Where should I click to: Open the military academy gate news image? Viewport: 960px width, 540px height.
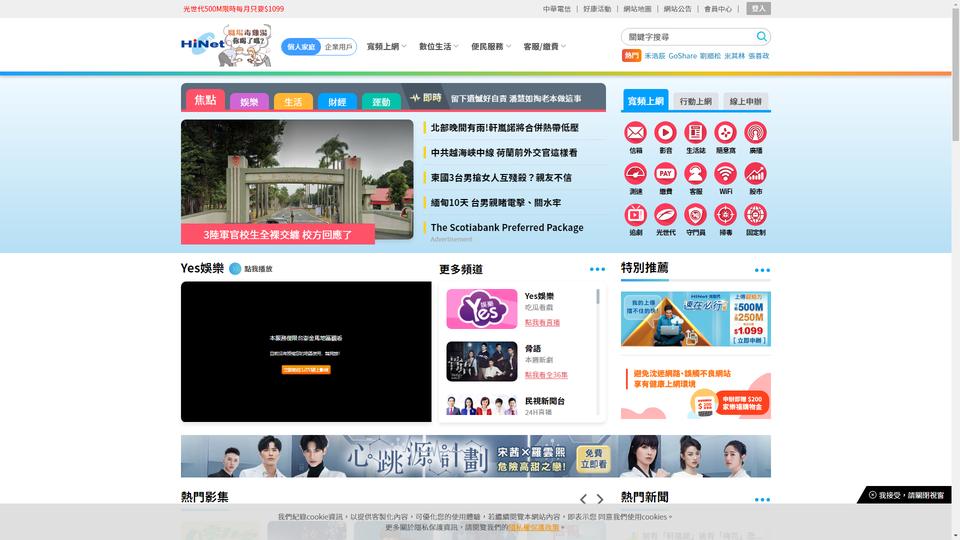[297, 179]
